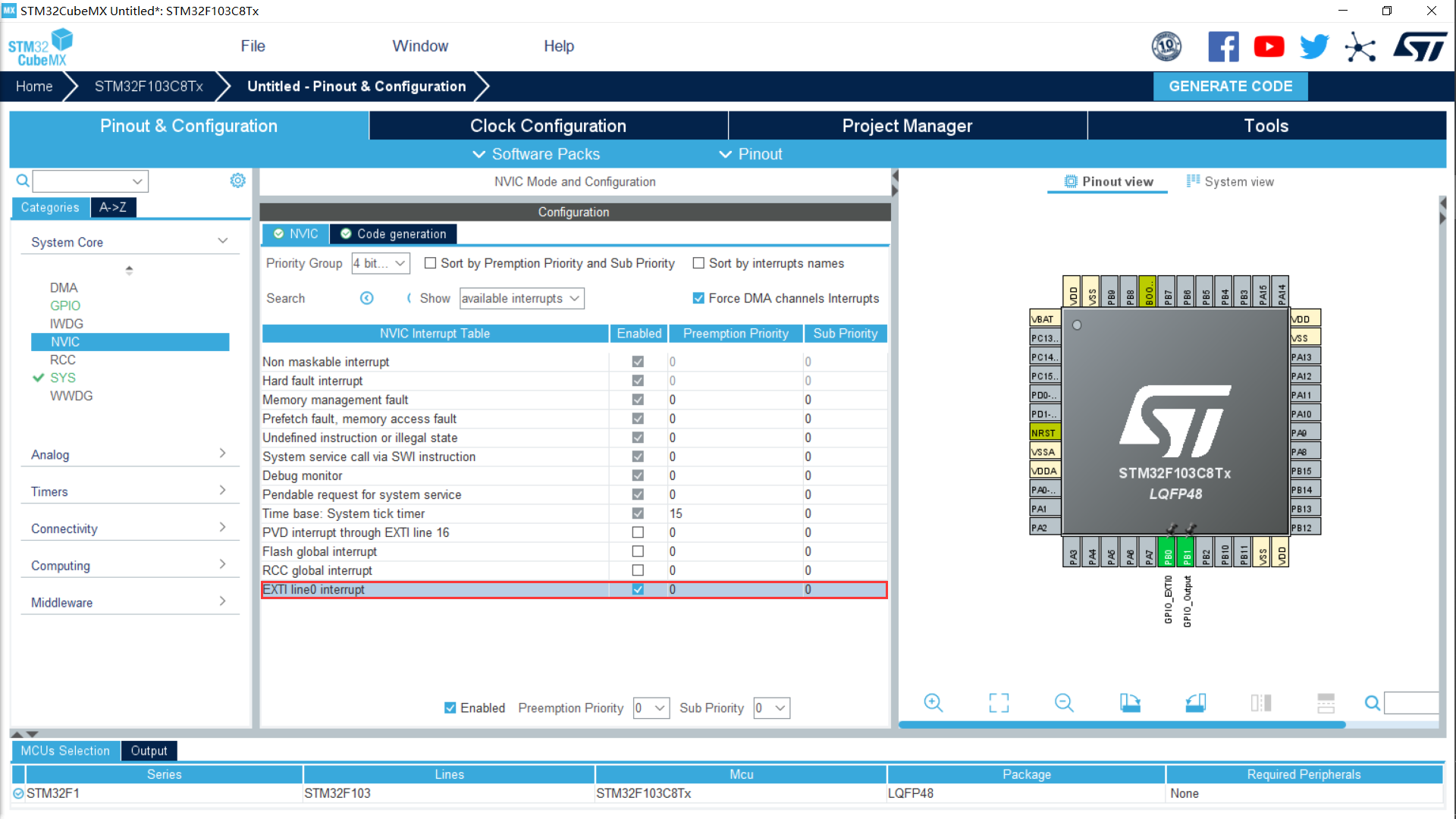Open the Facebook icon link
Viewport: 1456px width, 819px height.
click(1223, 47)
